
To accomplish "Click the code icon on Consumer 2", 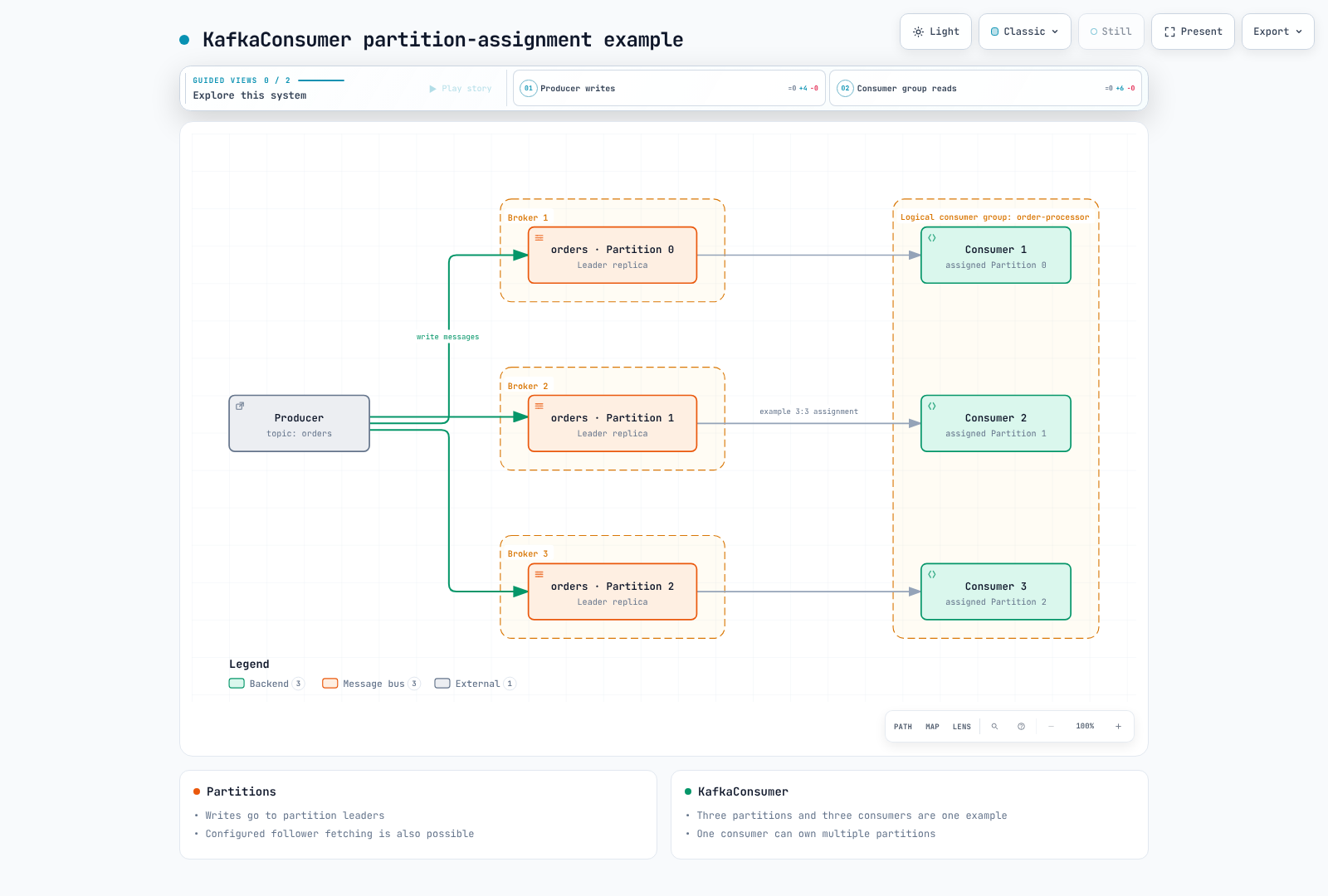I will [x=932, y=407].
